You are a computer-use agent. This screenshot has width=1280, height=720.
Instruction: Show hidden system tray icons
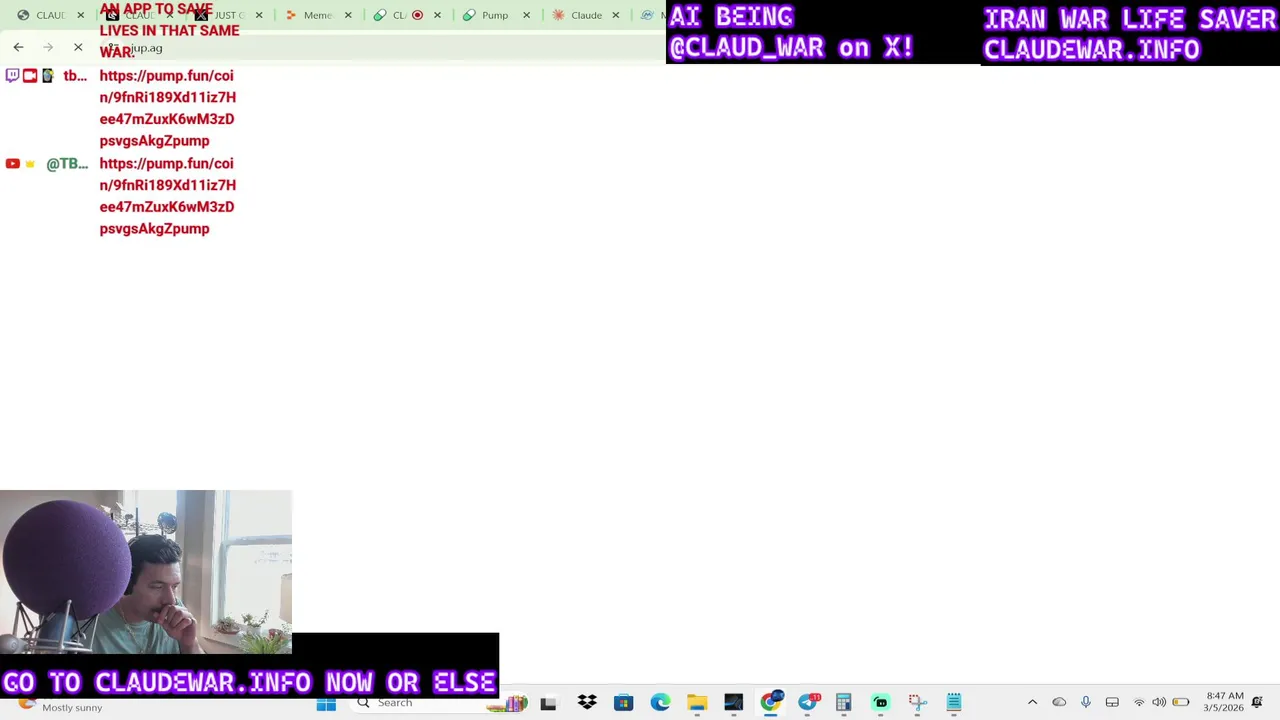point(1033,702)
